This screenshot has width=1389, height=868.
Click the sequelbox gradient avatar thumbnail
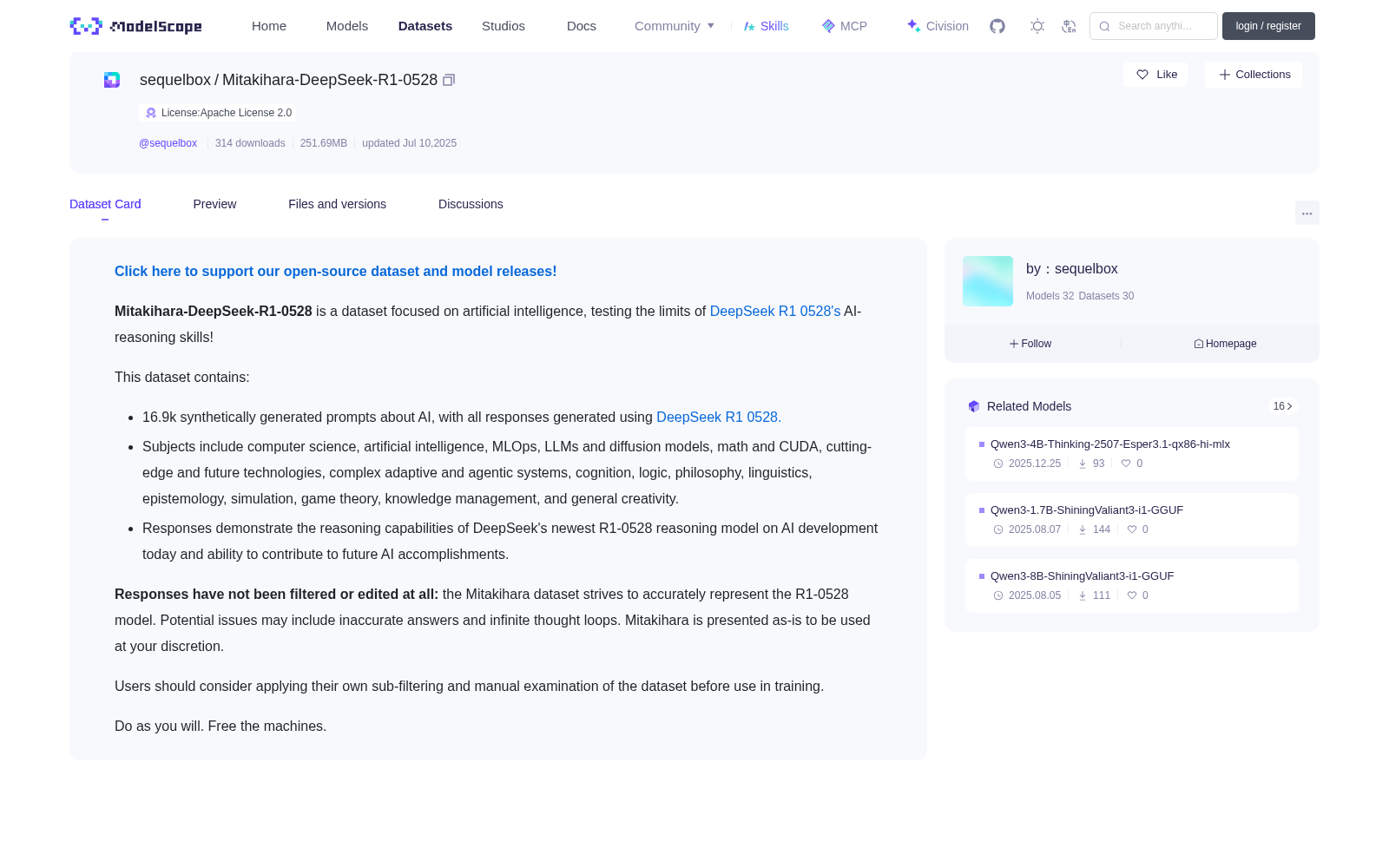[988, 281]
